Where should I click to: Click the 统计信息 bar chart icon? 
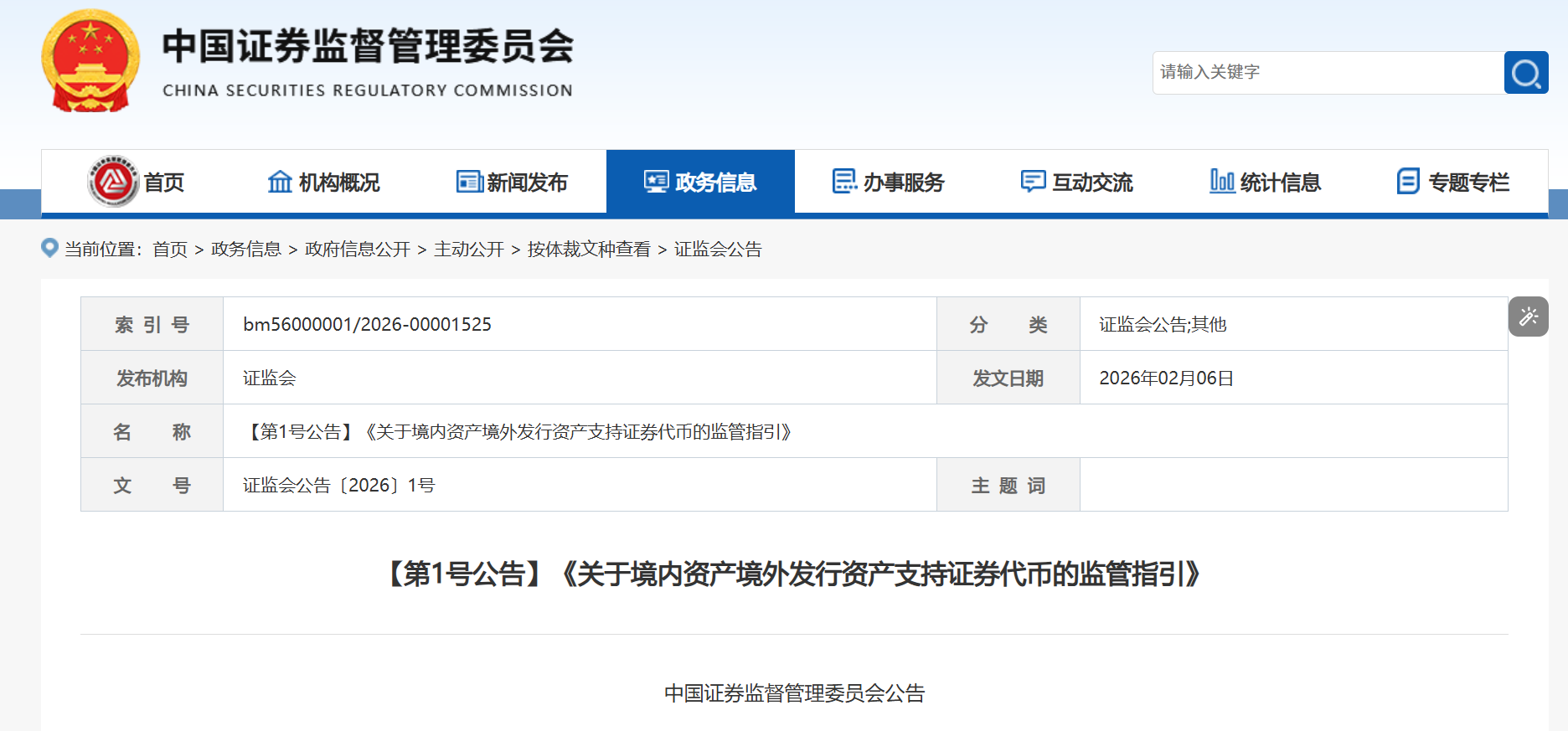tap(1222, 181)
